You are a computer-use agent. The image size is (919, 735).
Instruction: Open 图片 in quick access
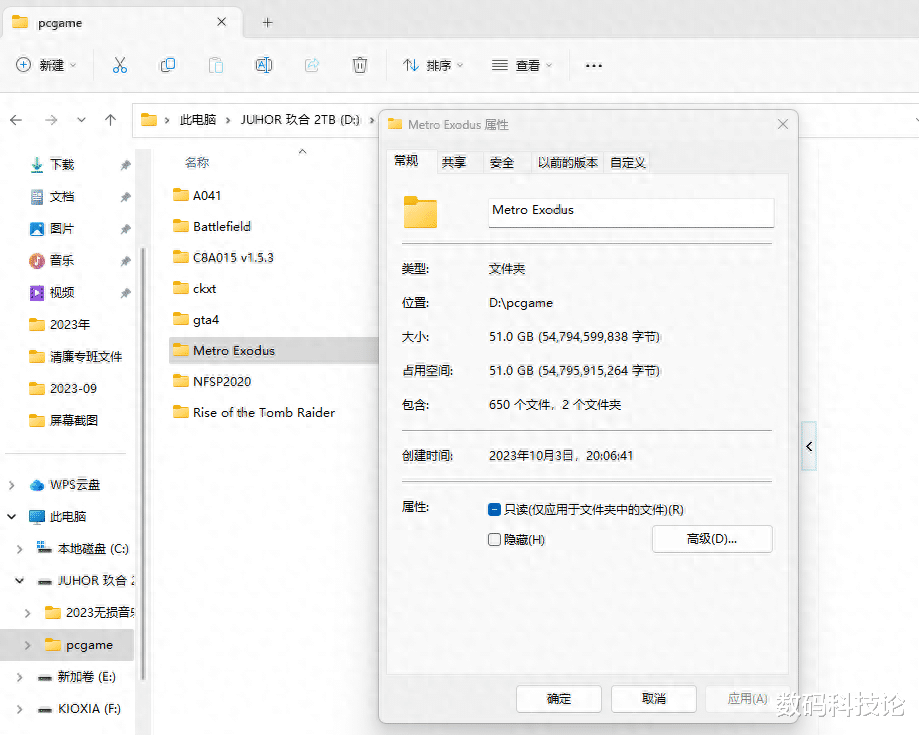click(62, 229)
